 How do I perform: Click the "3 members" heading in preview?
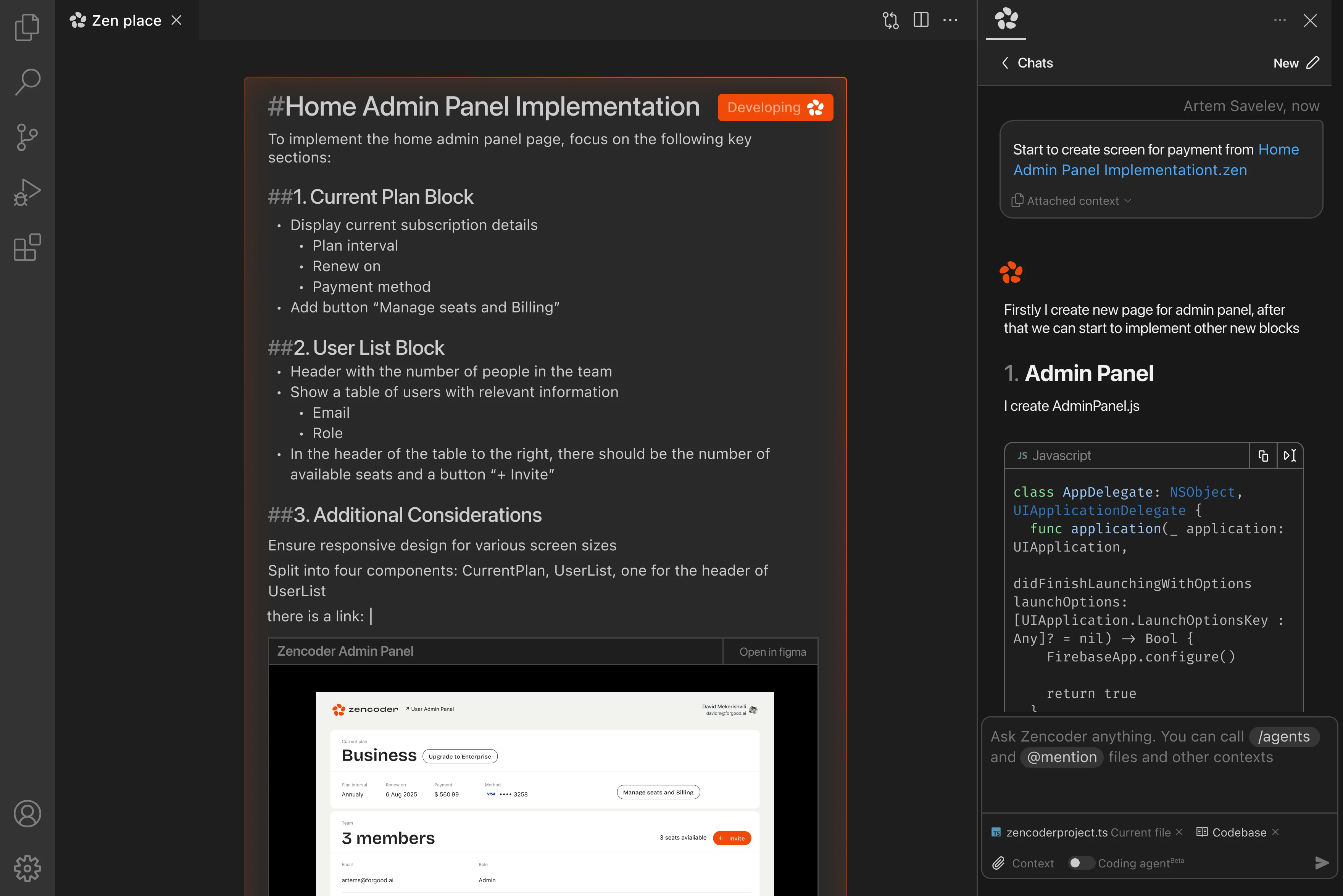point(388,838)
